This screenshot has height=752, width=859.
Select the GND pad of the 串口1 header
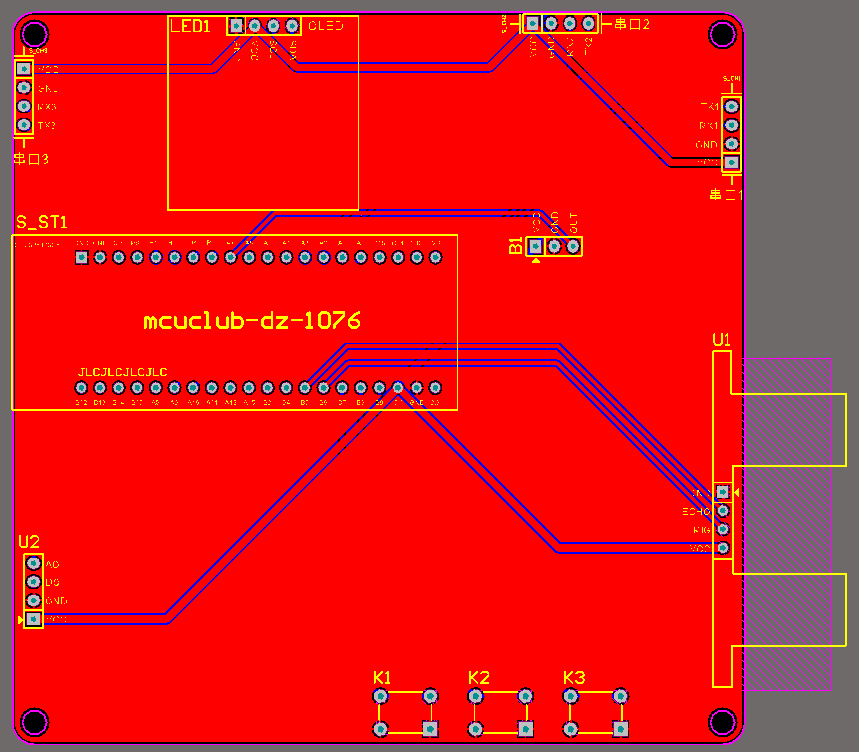[x=731, y=143]
